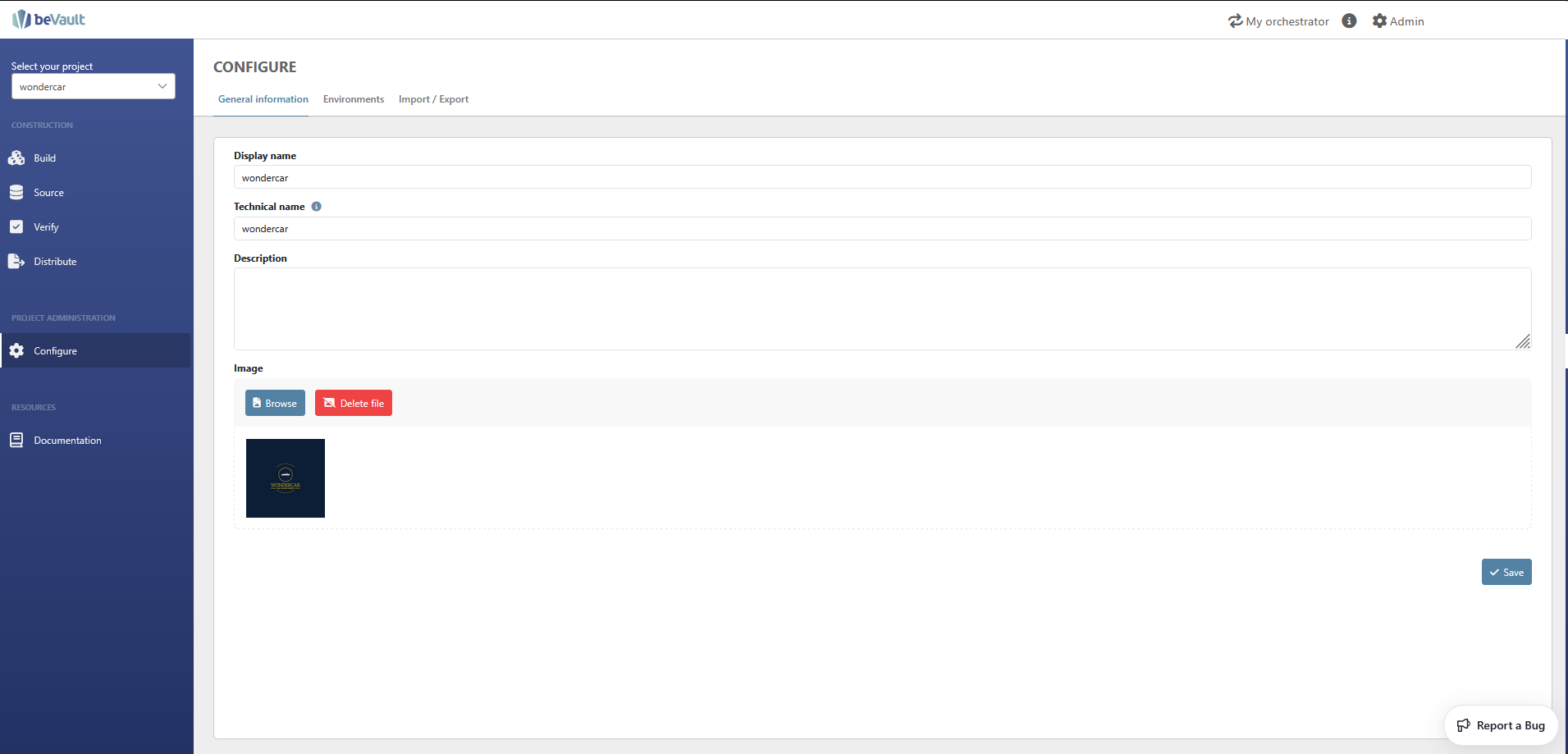The width and height of the screenshot is (1568, 754).
Task: Click the Browse image button
Action: click(275, 403)
